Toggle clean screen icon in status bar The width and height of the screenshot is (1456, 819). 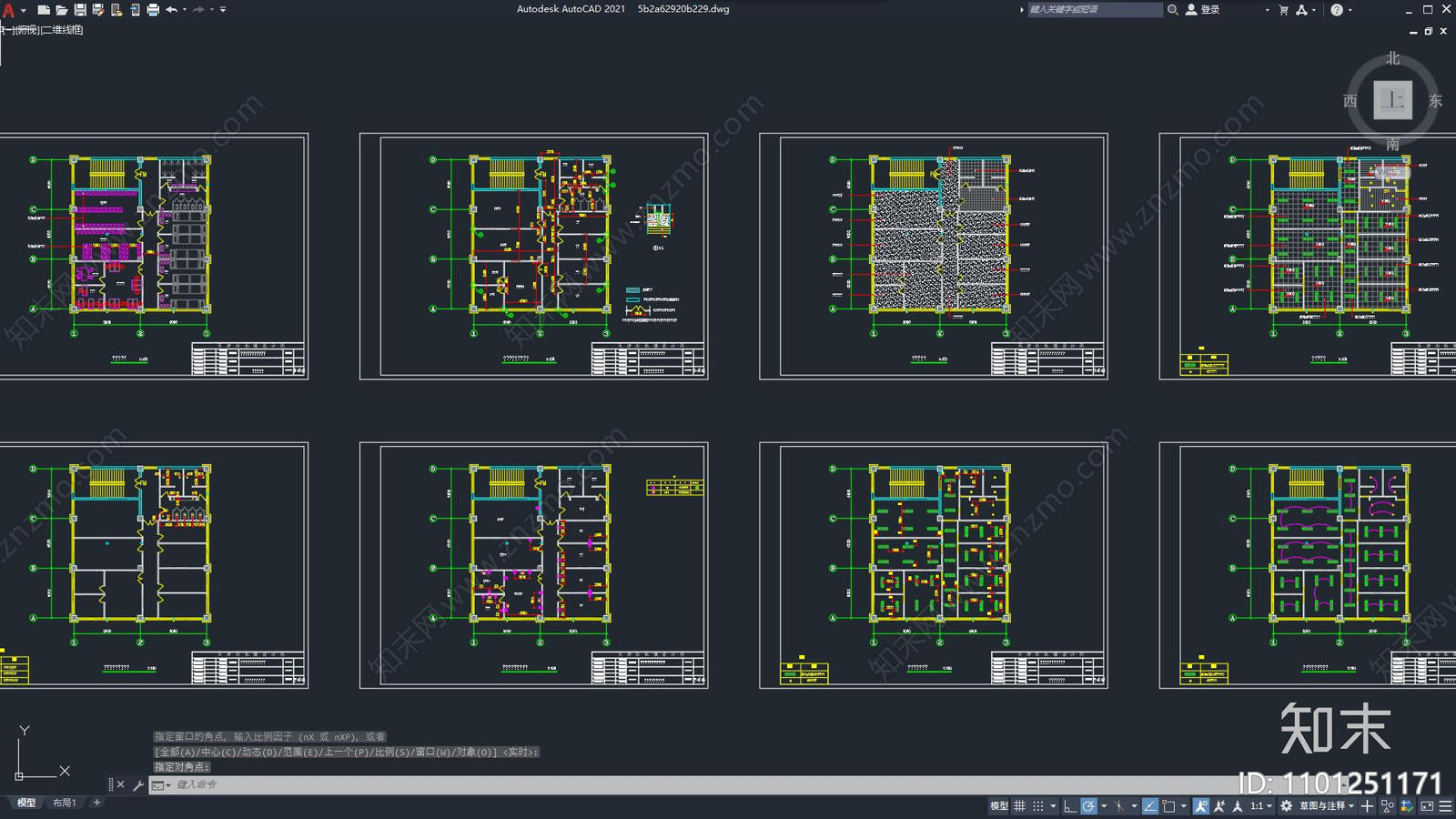point(1427,805)
